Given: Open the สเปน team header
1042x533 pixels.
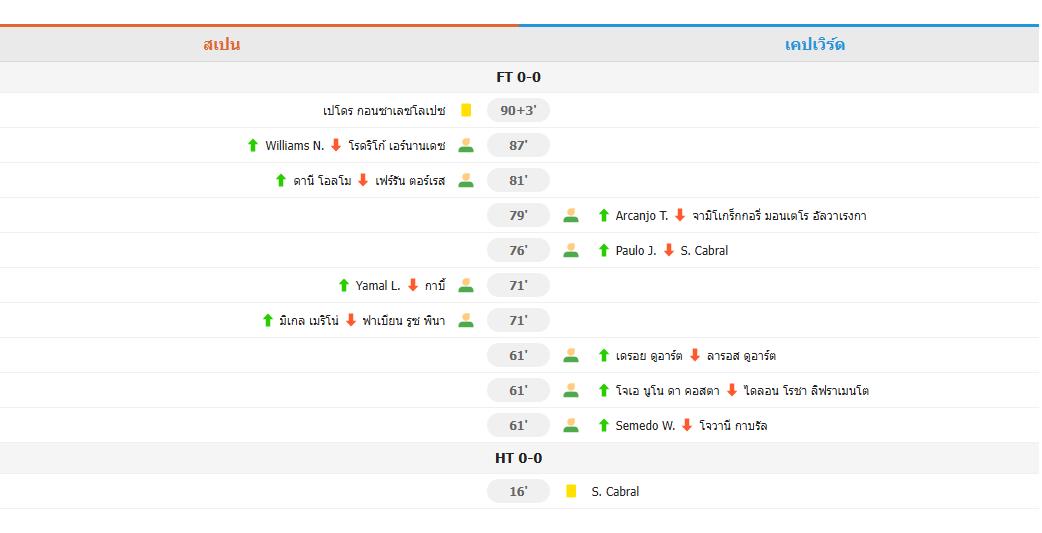Looking at the screenshot, I should click(x=221, y=45).
